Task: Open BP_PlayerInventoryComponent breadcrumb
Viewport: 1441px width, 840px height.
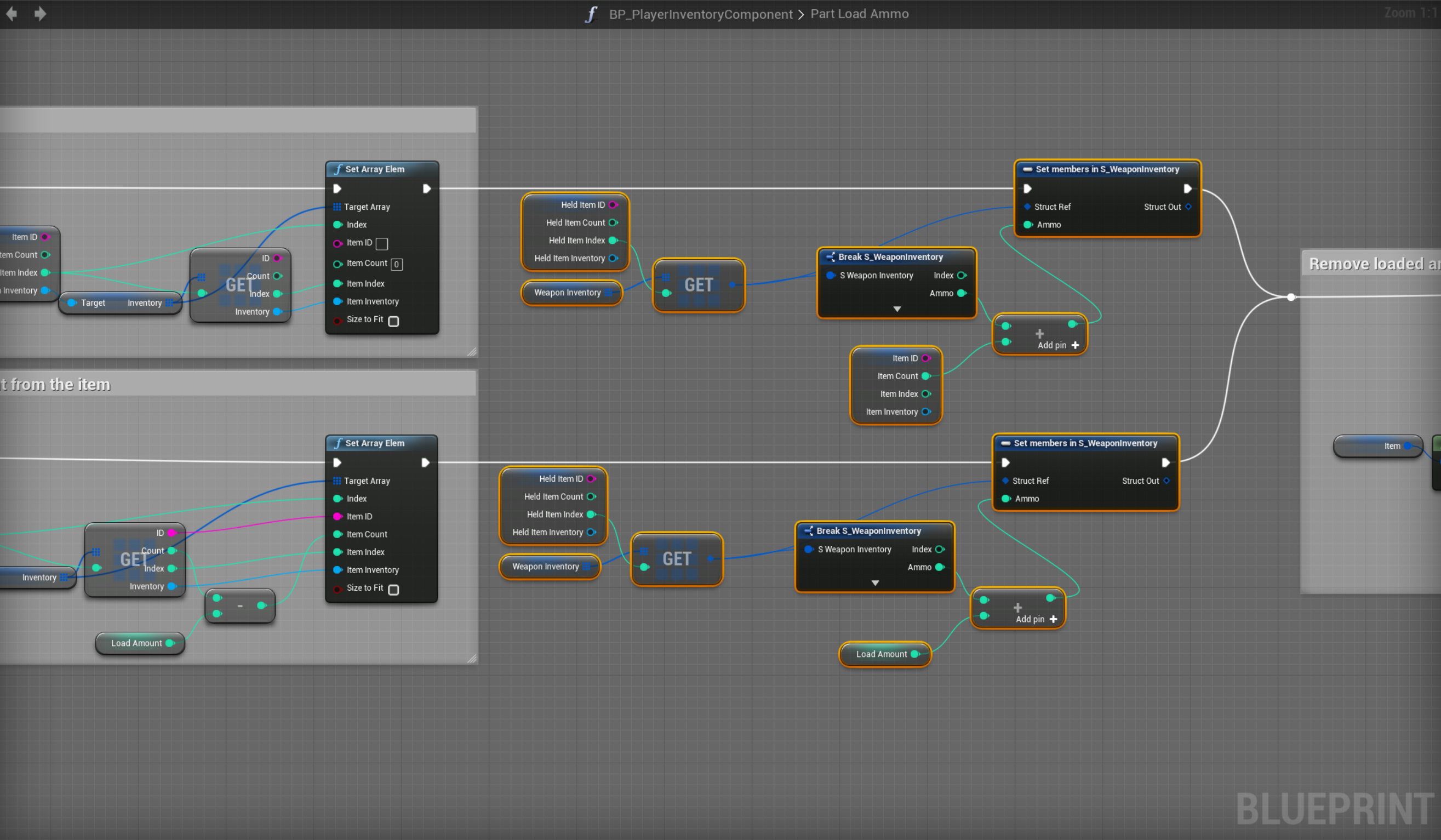Action: tap(700, 14)
